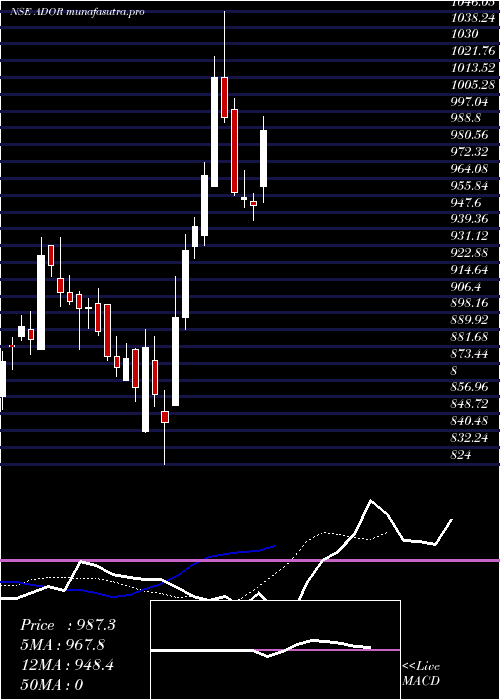Select the 1038.24 price axis label
500x700 pixels.
tap(473, 18)
